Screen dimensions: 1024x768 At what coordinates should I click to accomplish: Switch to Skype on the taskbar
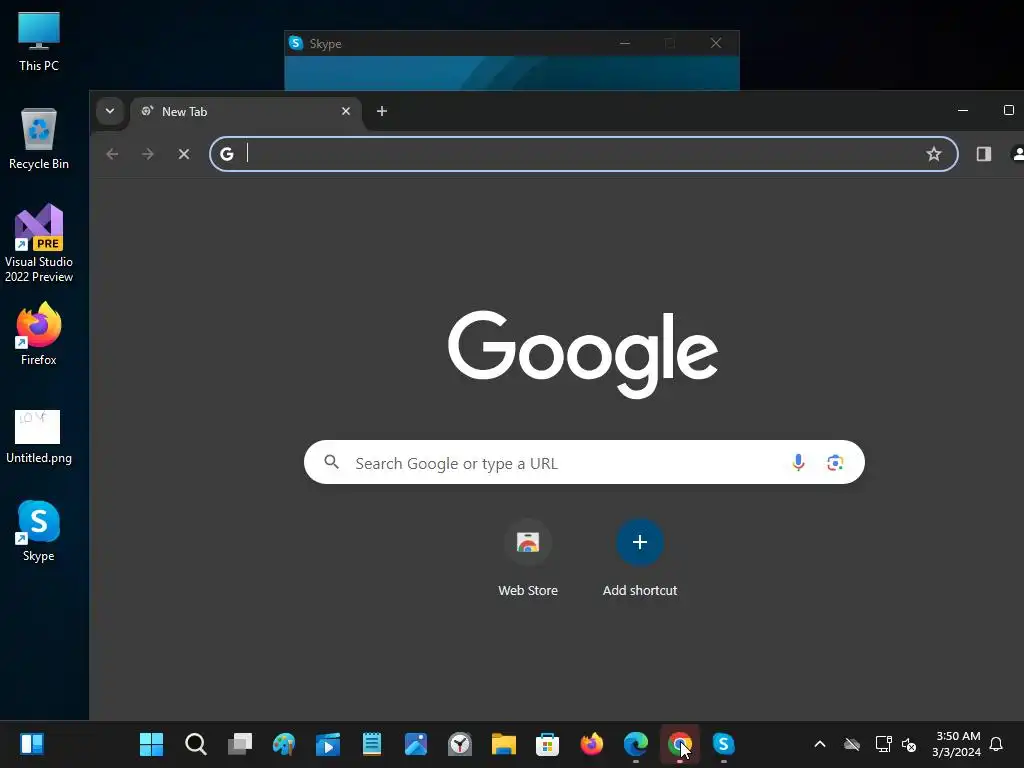[x=724, y=744]
